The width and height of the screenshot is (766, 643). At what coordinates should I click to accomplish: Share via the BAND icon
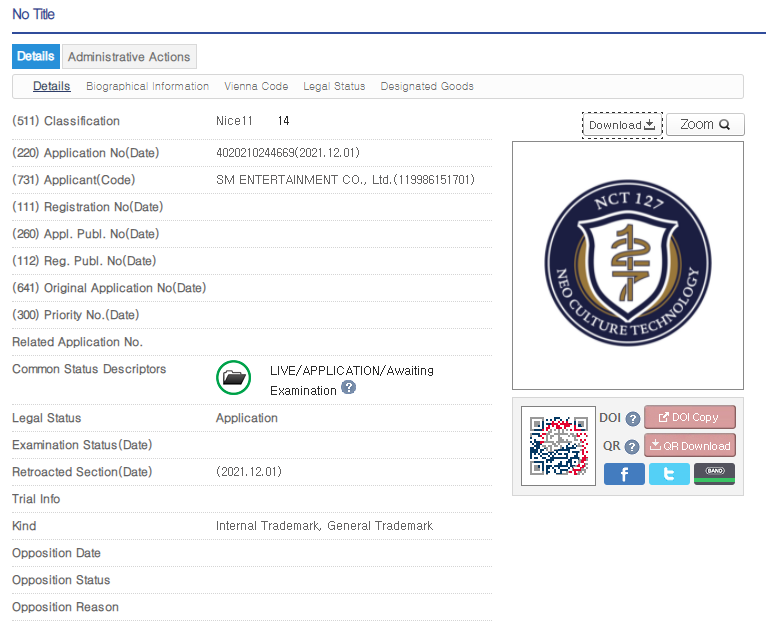point(714,474)
